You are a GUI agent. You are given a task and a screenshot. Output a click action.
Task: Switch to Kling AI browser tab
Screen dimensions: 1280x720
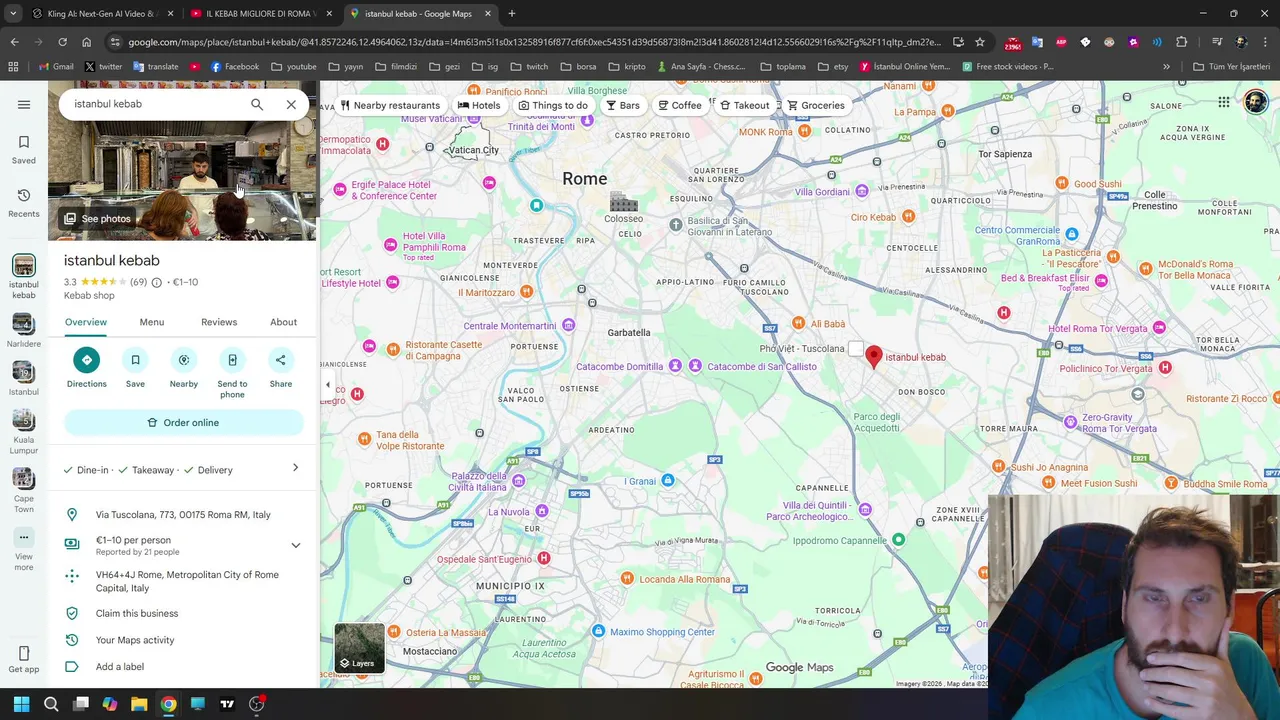click(100, 14)
